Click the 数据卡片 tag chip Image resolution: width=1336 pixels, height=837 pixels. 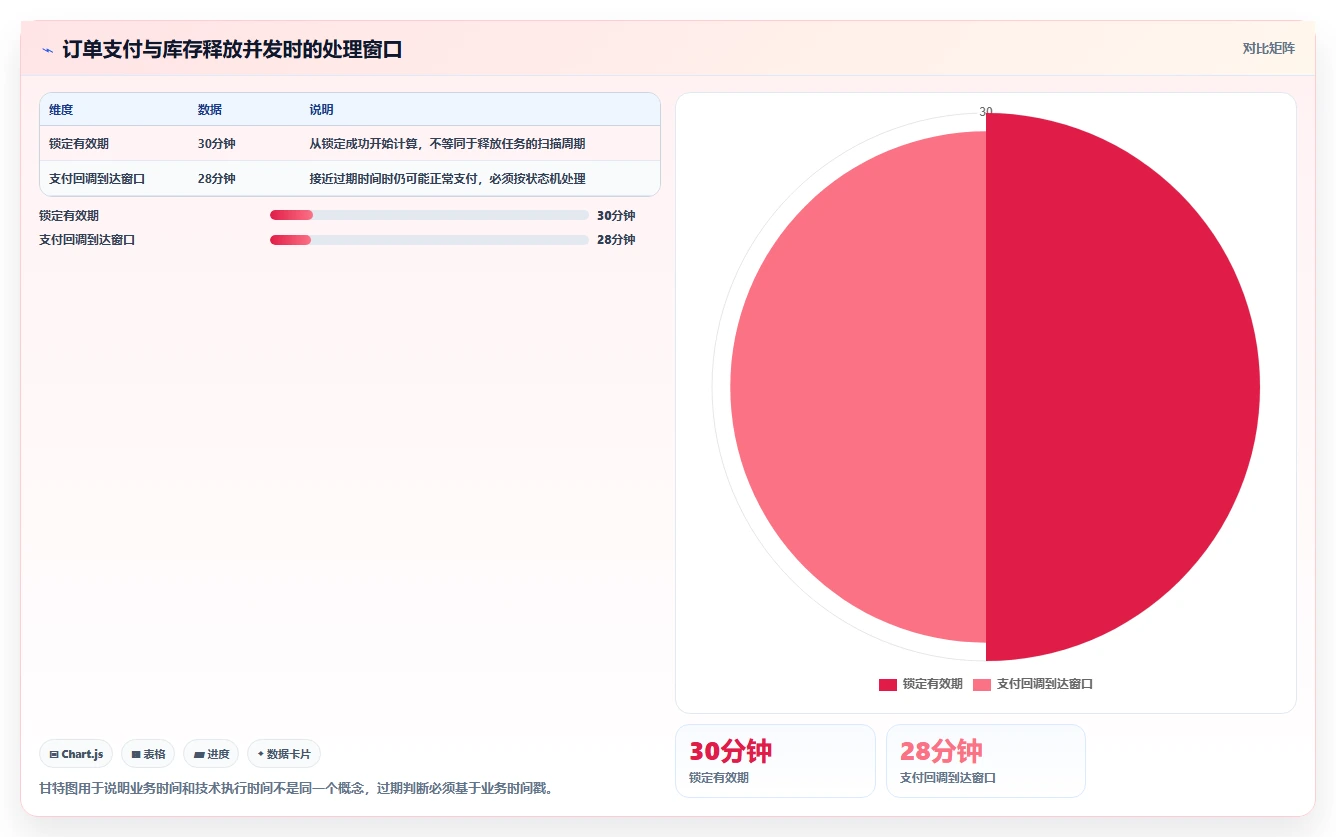284,754
